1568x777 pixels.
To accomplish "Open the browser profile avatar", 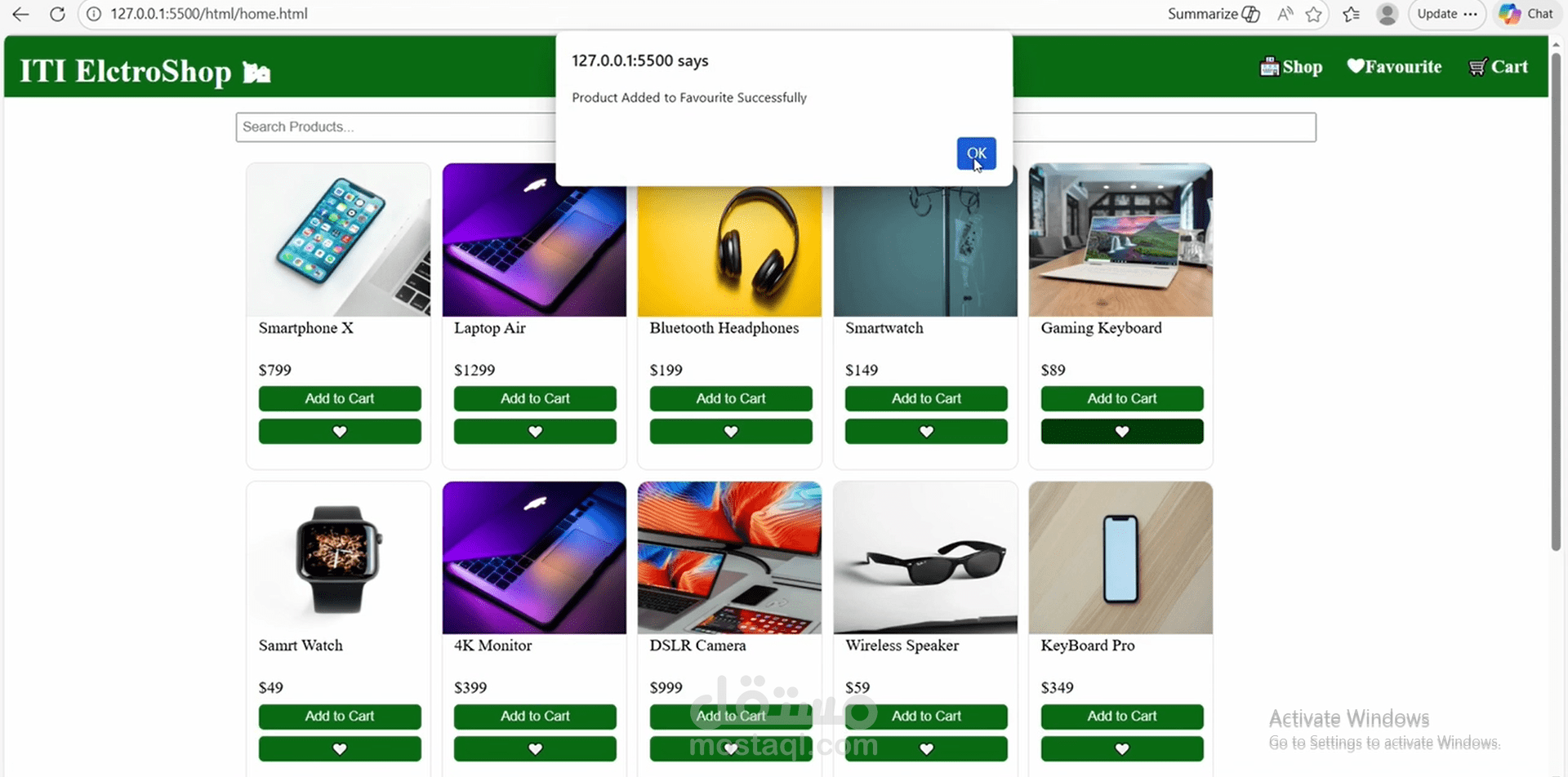I will [x=1387, y=14].
